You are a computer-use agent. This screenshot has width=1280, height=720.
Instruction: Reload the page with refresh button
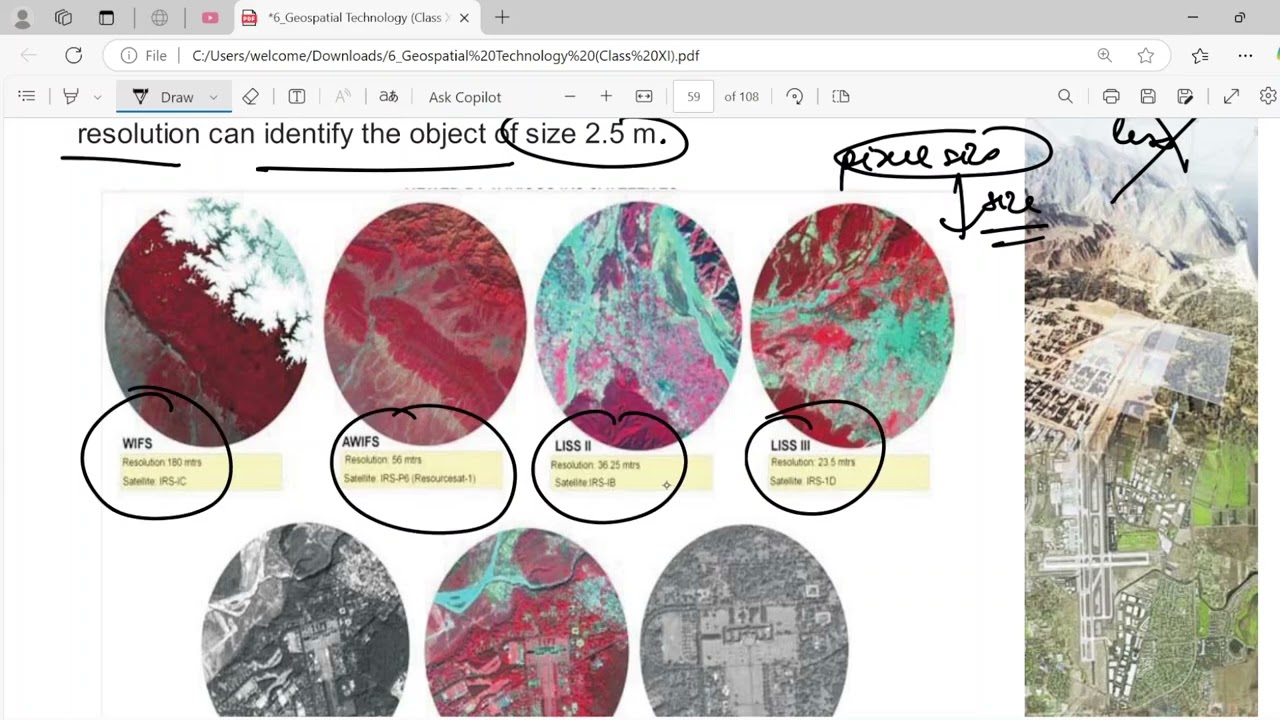[73, 56]
